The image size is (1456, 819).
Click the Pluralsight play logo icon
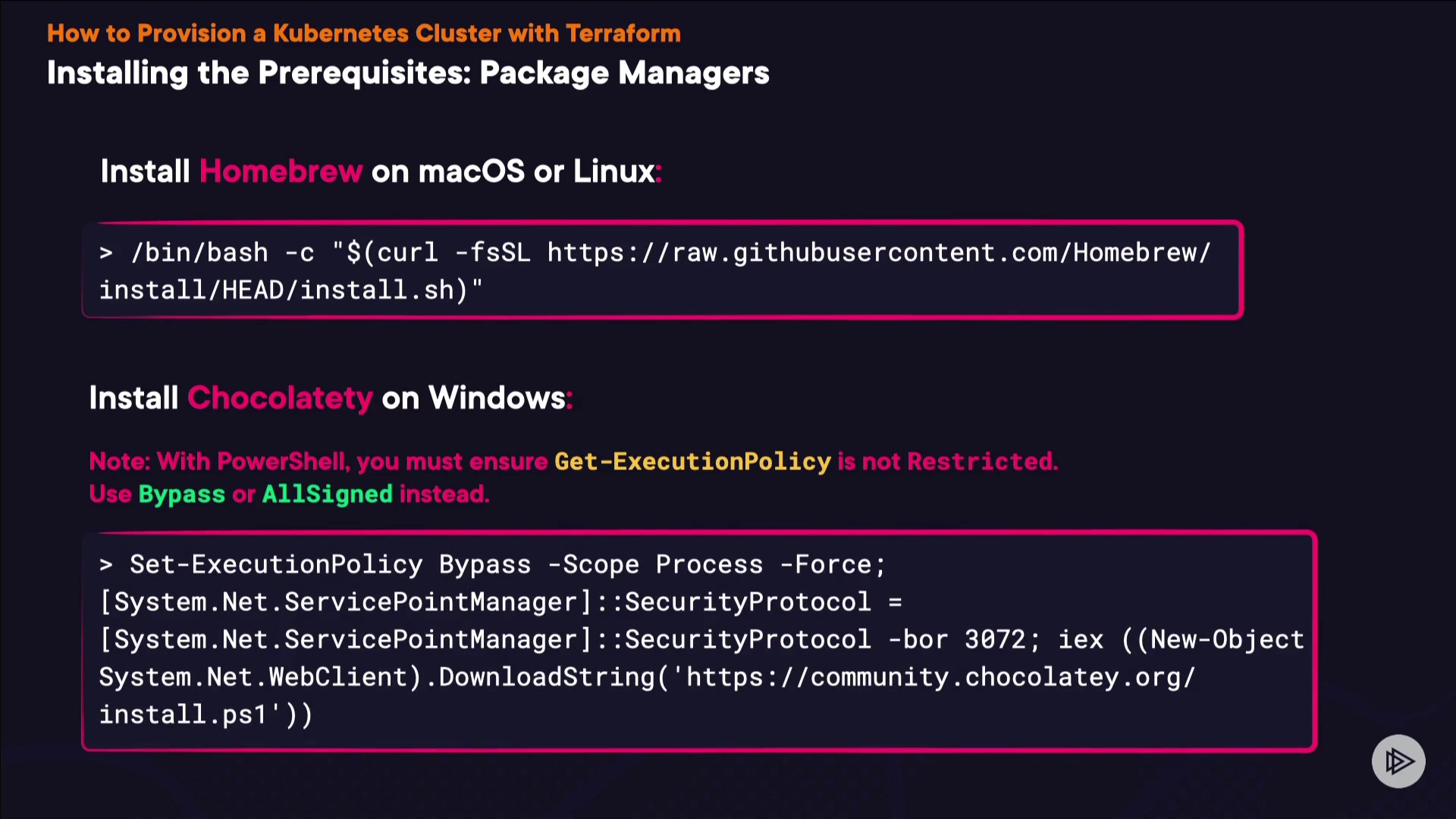coord(1398,761)
